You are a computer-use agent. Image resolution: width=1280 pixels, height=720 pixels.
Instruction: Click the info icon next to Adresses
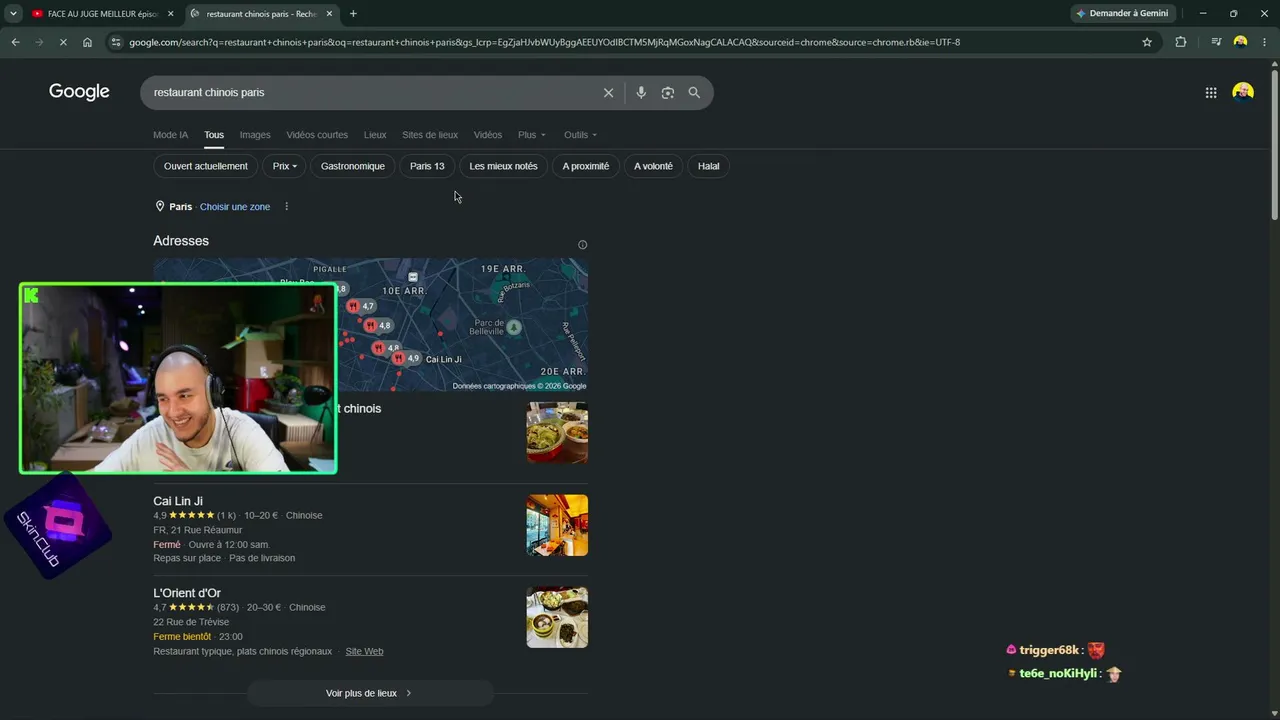(582, 245)
